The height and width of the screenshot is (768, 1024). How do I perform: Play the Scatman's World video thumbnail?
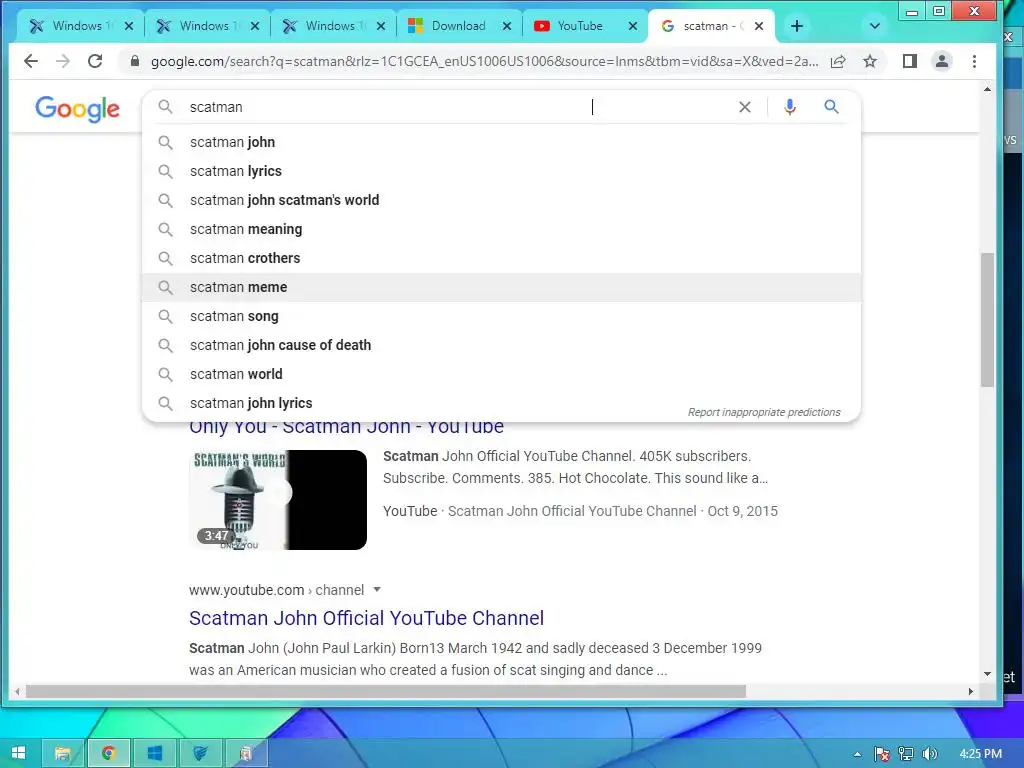[278, 500]
